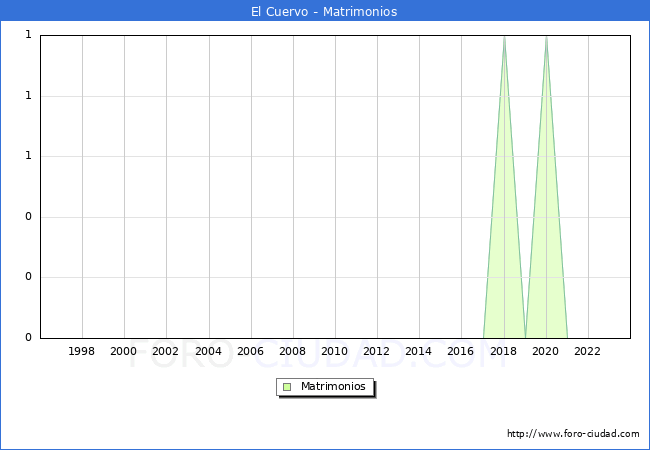Open the foro-ciudad.com URL link
650x450 pixels.
click(573, 434)
